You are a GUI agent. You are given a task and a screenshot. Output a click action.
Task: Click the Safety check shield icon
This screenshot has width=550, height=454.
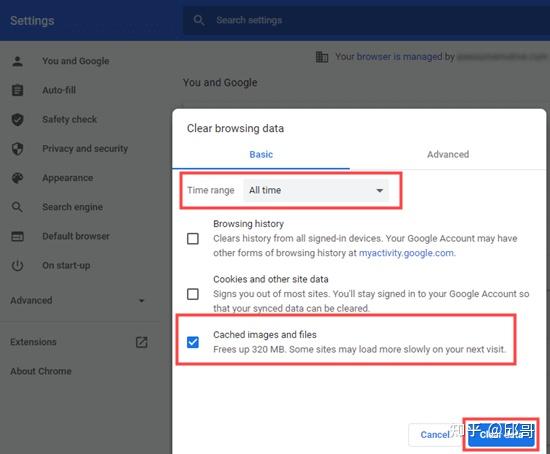pos(18,120)
